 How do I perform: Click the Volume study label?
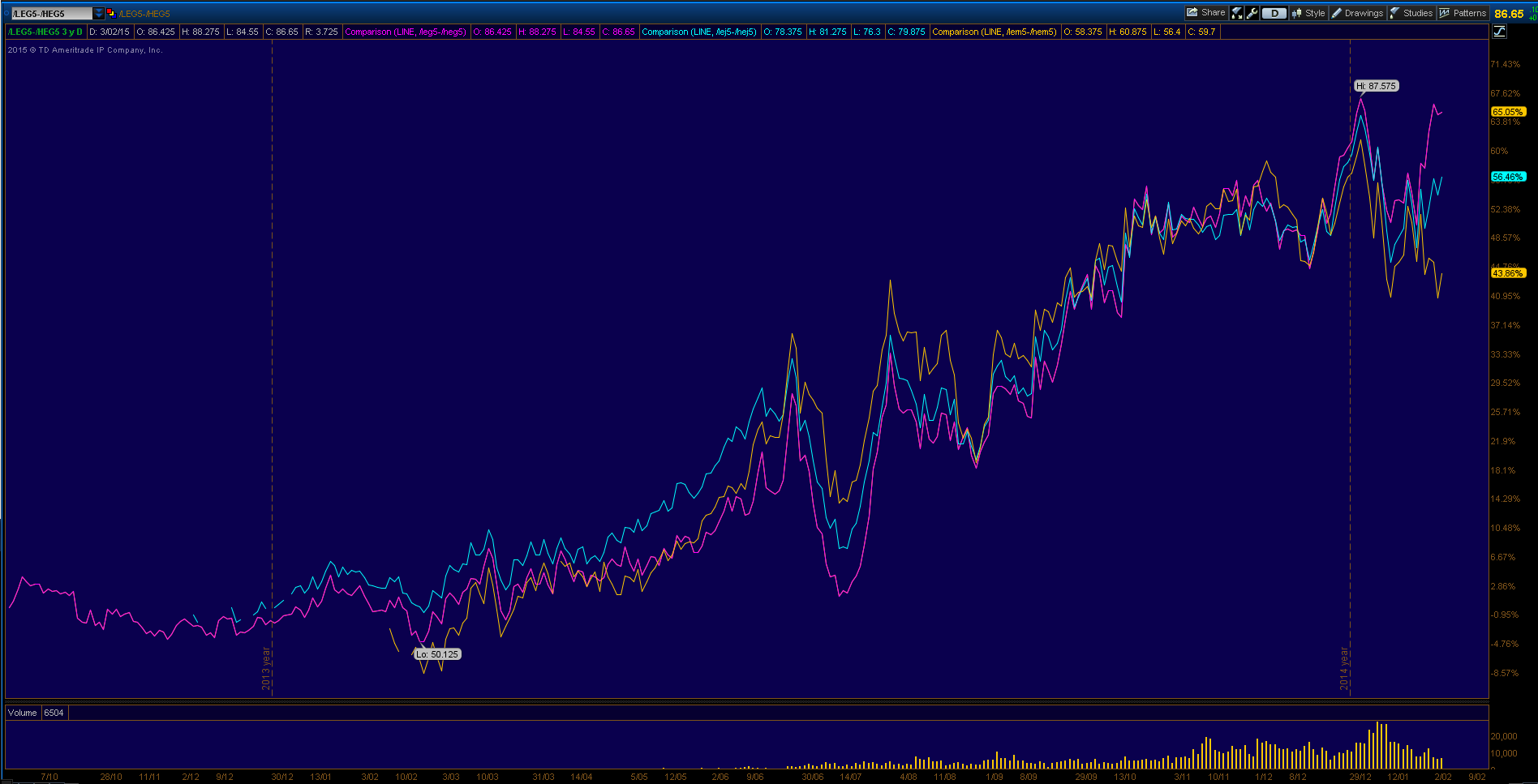click(23, 713)
